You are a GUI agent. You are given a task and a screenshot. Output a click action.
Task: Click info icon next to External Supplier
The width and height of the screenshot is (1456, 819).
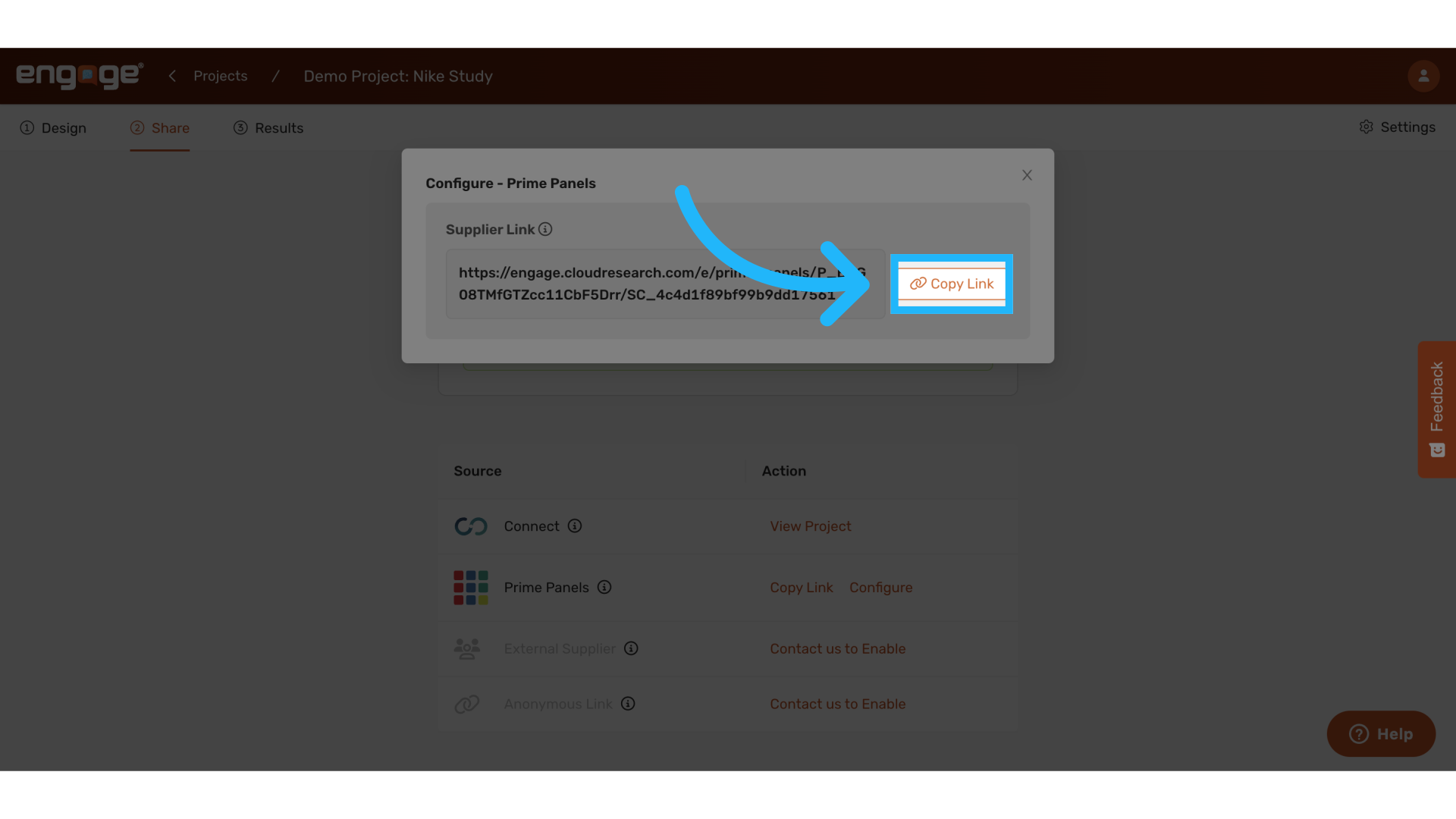coord(631,648)
